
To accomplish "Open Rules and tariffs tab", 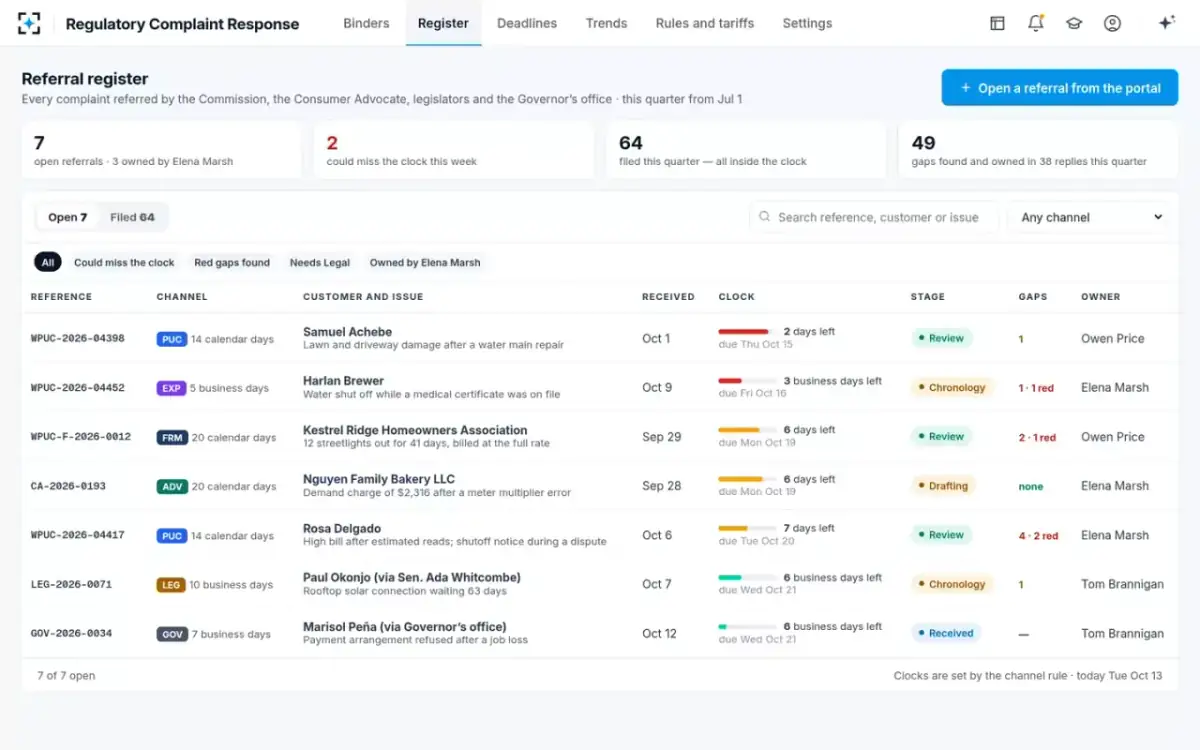I will pos(705,23).
